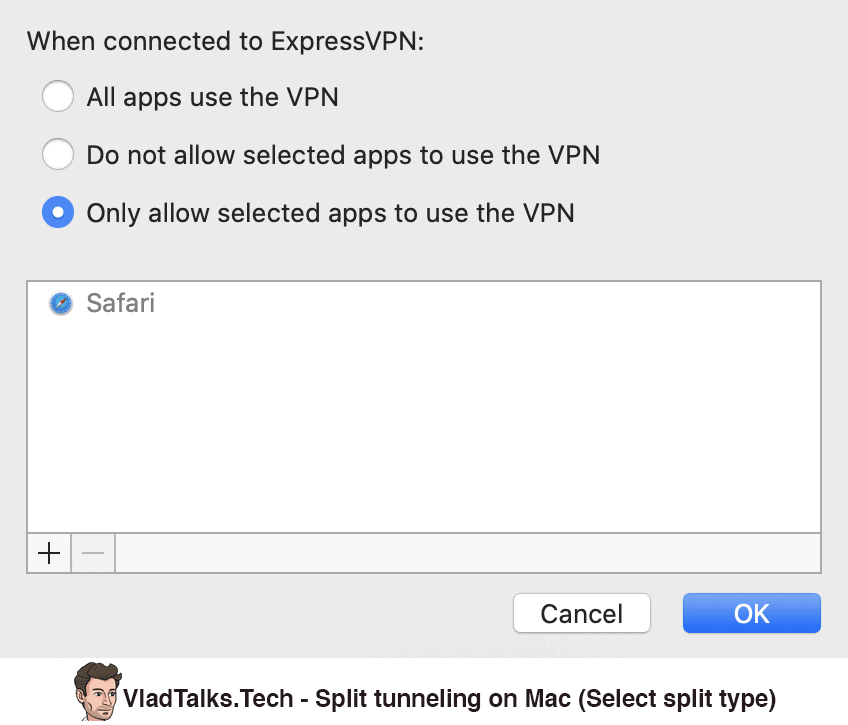Screen dimensions: 848x725
Task: Choose 'Do not allow selected apps' radio button
Action: click(58, 154)
